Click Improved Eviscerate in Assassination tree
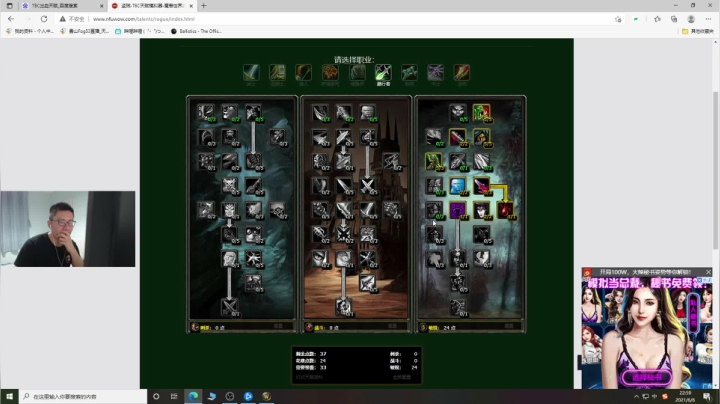The image size is (720, 404). pos(205,112)
